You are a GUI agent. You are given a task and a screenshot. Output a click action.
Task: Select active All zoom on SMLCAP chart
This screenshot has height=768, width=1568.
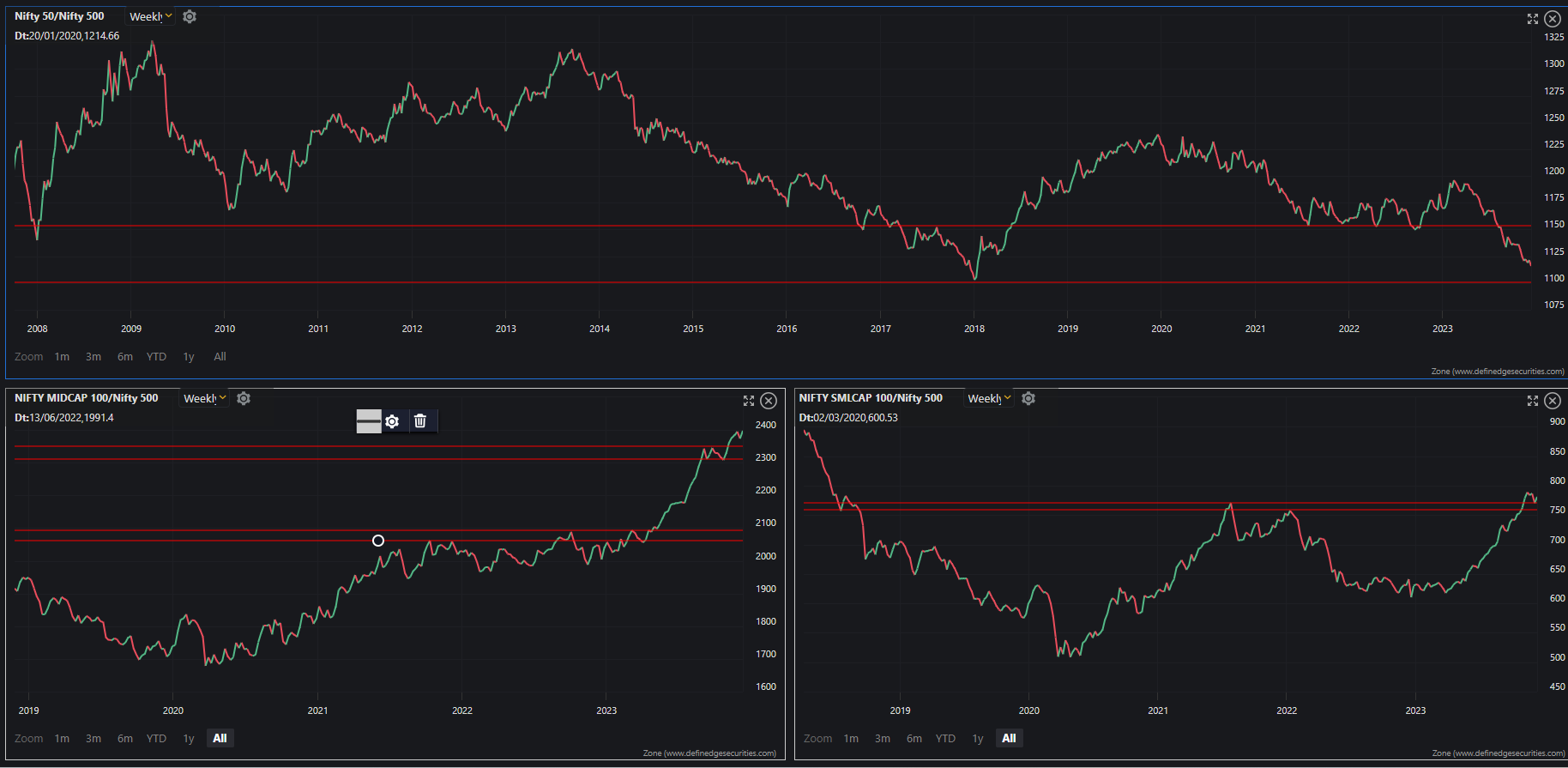(1010, 739)
